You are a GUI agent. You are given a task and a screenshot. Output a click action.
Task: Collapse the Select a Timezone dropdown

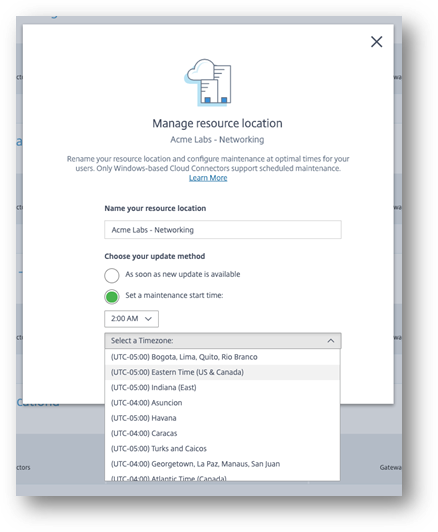point(223,341)
